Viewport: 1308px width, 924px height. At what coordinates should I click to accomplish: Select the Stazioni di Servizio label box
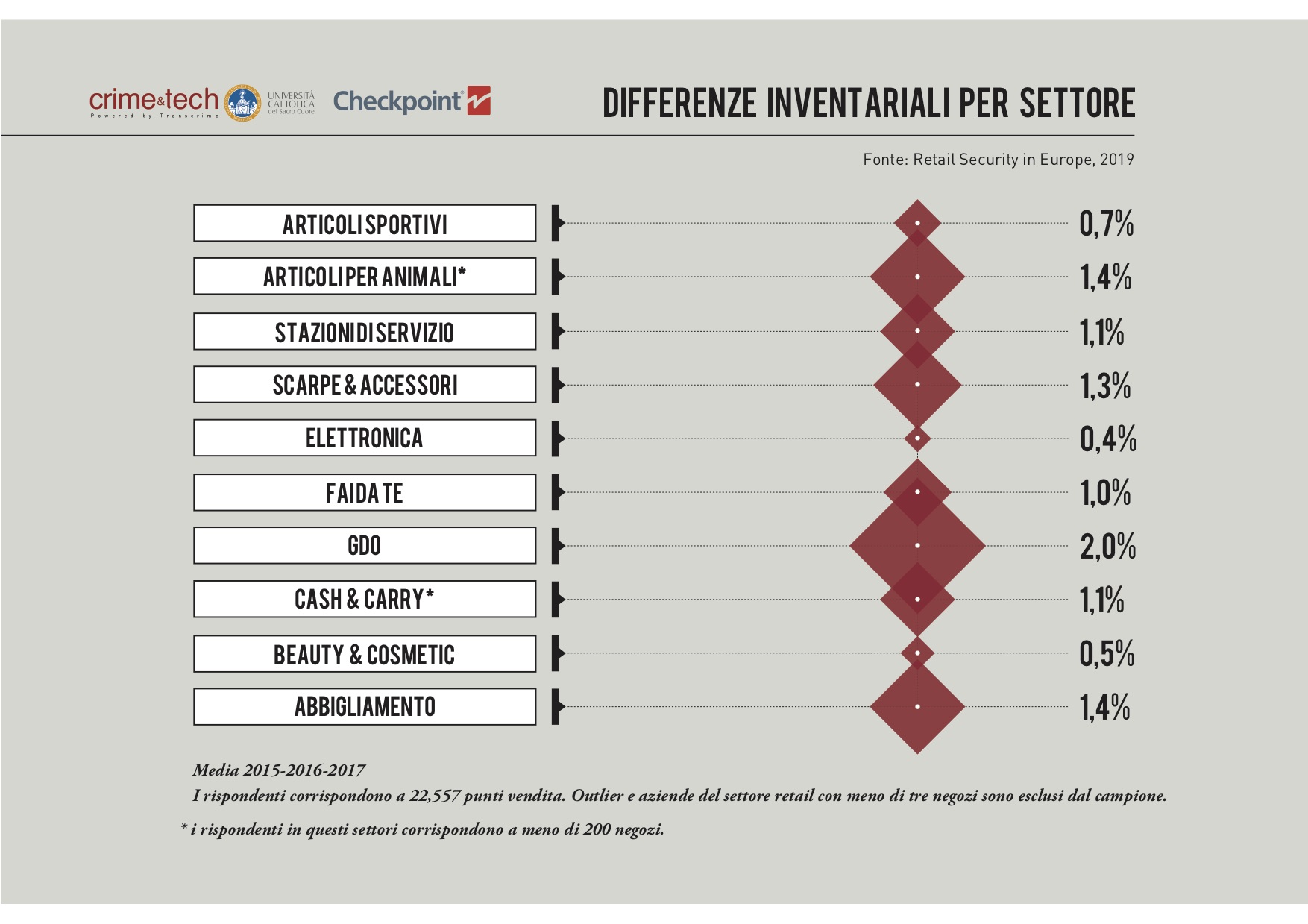pyautogui.click(x=365, y=332)
